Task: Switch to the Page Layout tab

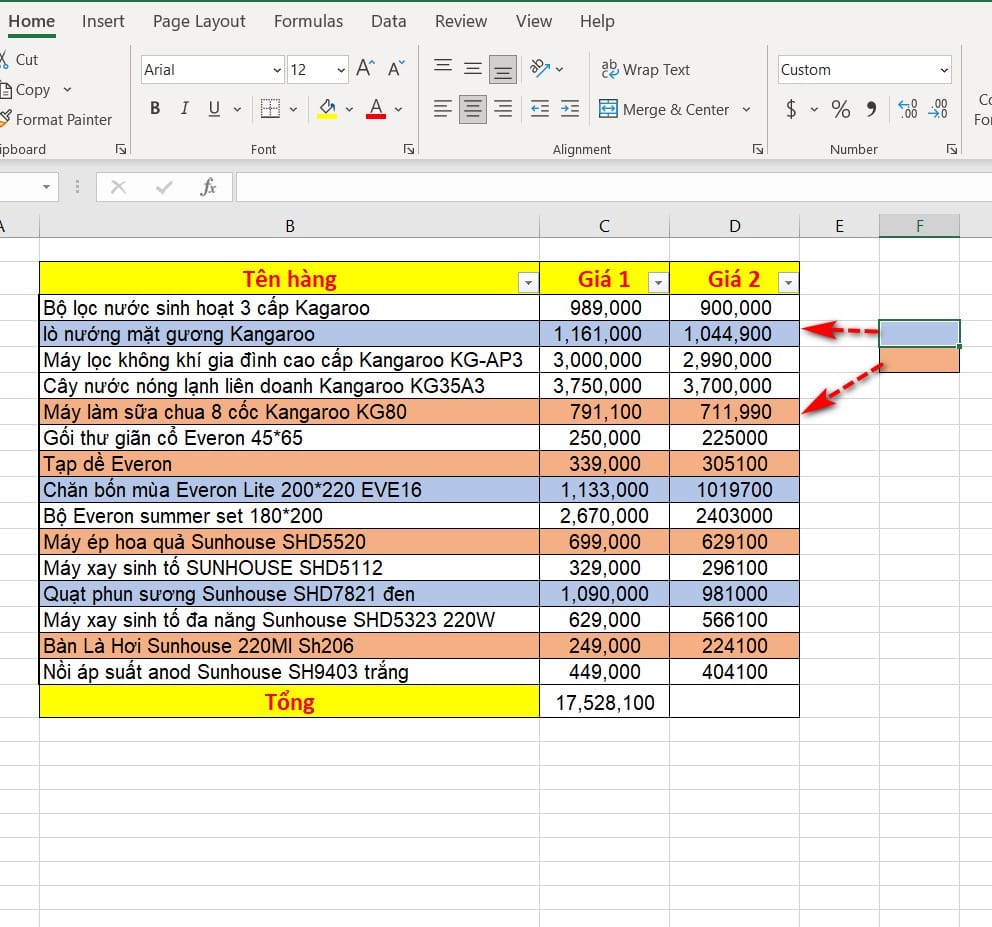Action: (x=199, y=21)
